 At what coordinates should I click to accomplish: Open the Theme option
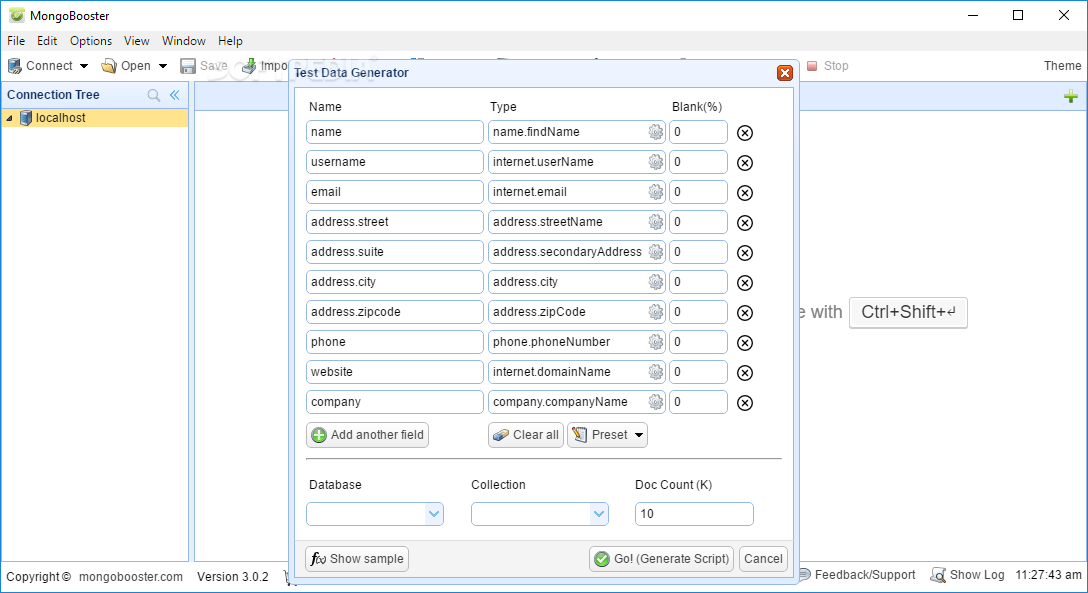coord(1062,66)
